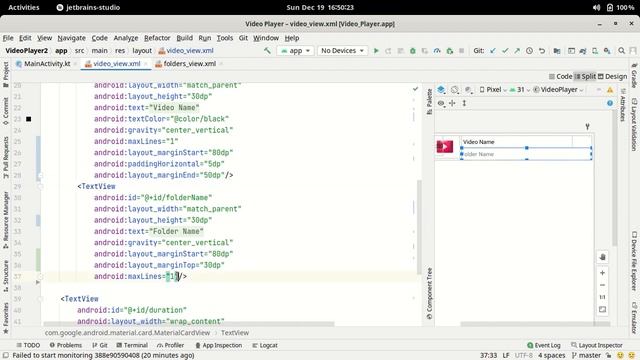Image resolution: width=640 pixels, height=360 pixels.
Task: Open the master git branch selector
Action: point(586,356)
